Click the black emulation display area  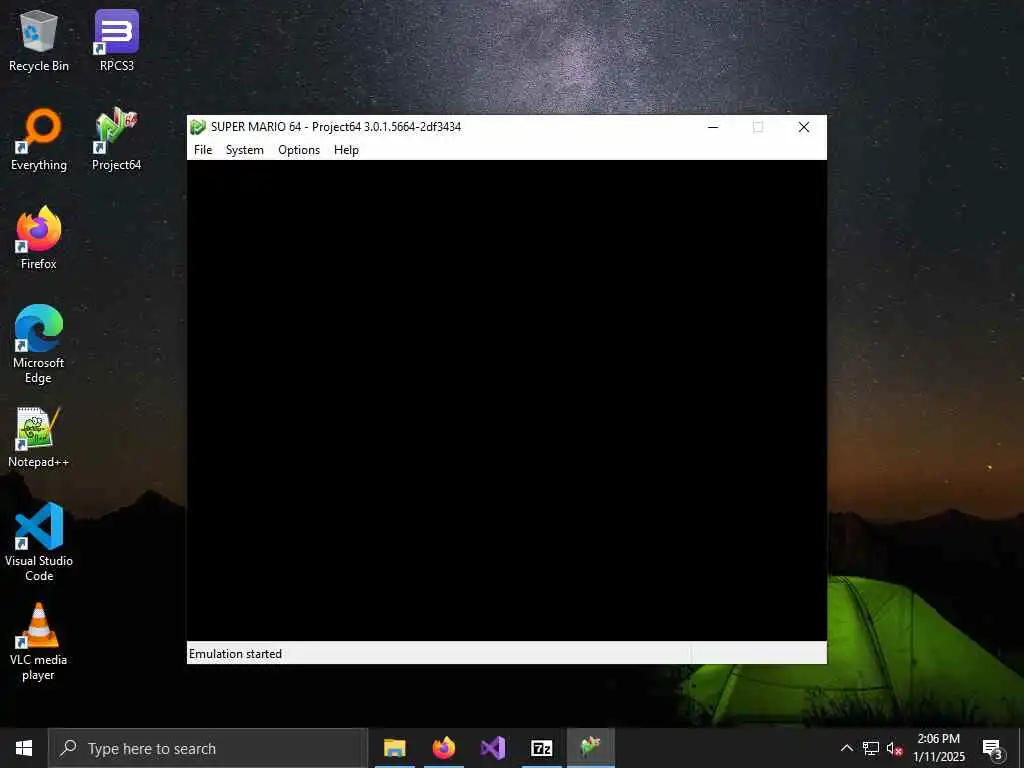(507, 400)
